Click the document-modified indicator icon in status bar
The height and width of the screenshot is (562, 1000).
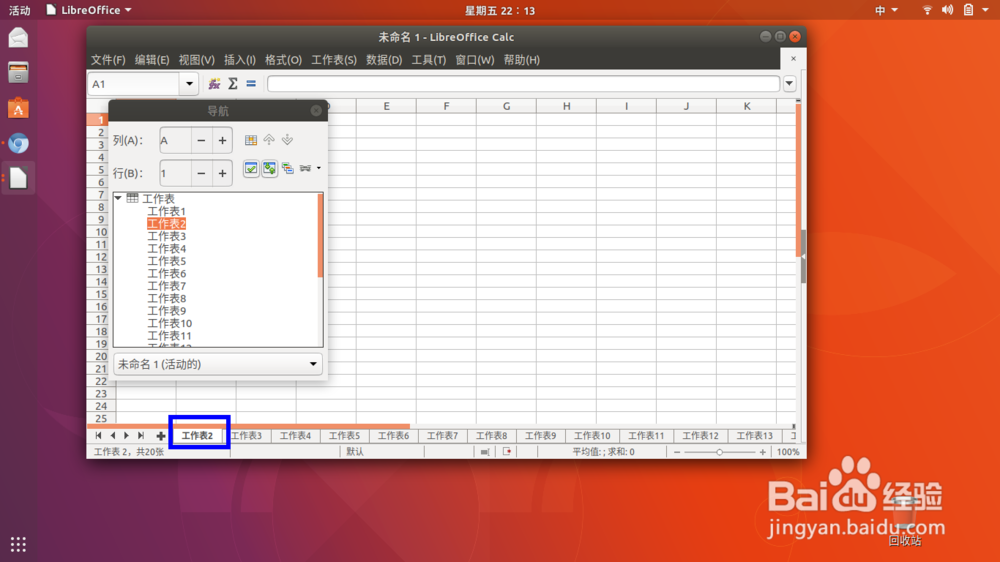coord(507,452)
